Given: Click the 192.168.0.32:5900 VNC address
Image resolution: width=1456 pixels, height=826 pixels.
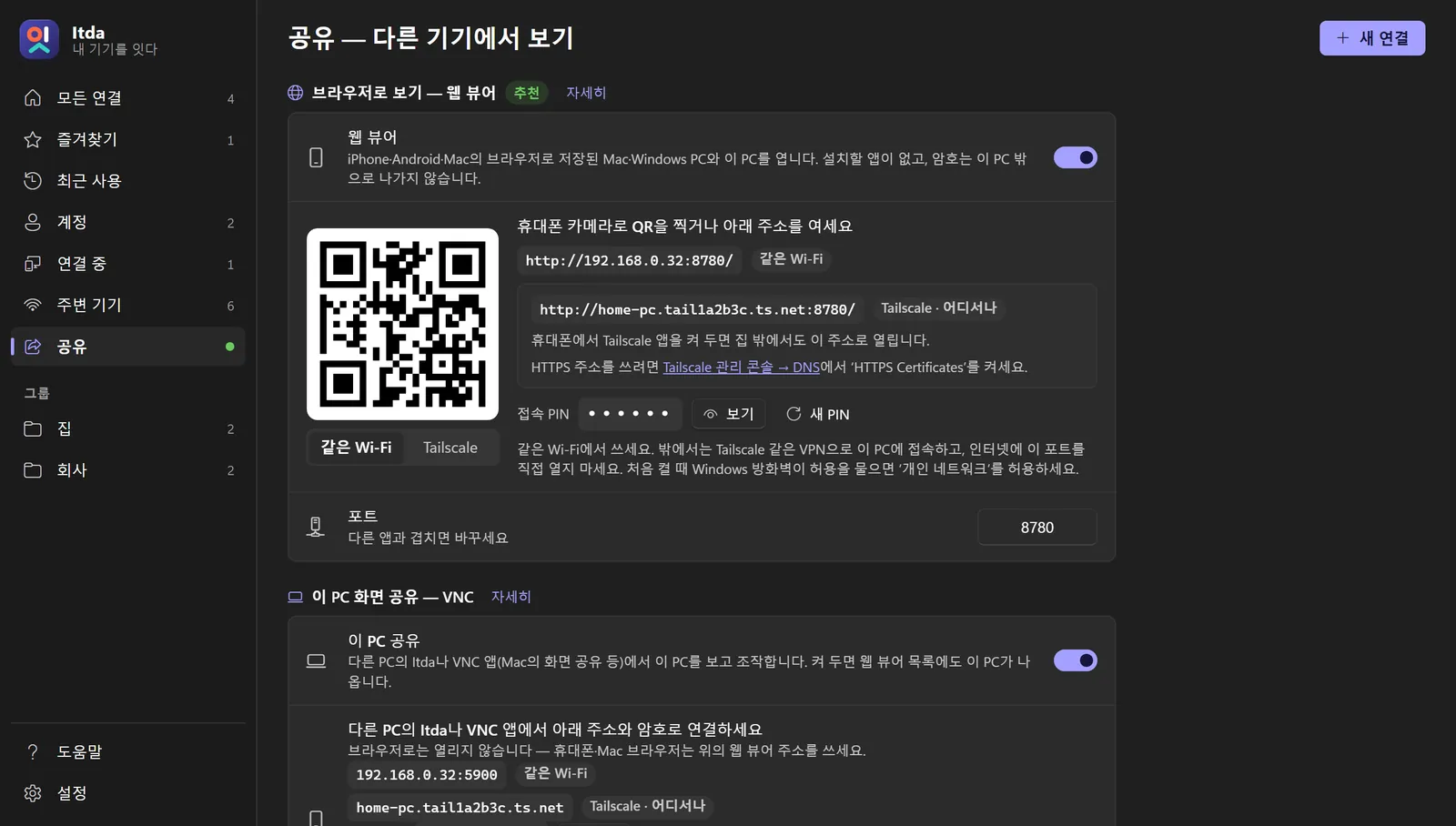Looking at the screenshot, I should click(427, 775).
